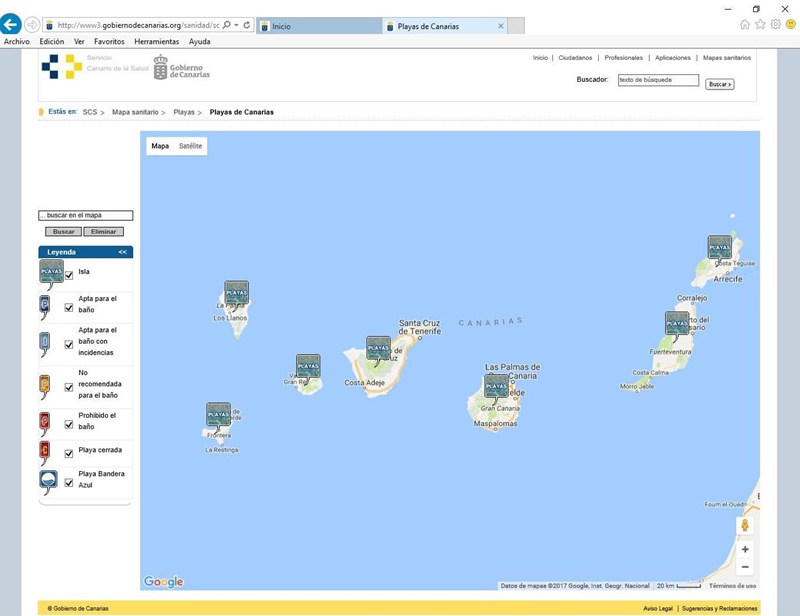Toggle the Prohibido el baño checkbox
The image size is (800, 616).
coord(69,424)
